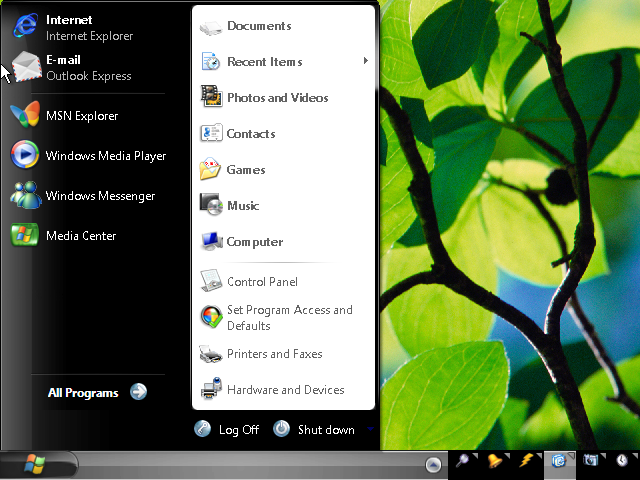Open Control Panel
640x480 pixels.
point(249,281)
